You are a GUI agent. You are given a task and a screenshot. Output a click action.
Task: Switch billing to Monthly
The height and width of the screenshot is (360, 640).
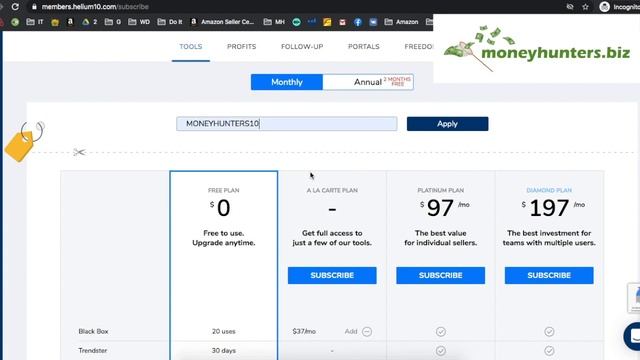click(287, 82)
